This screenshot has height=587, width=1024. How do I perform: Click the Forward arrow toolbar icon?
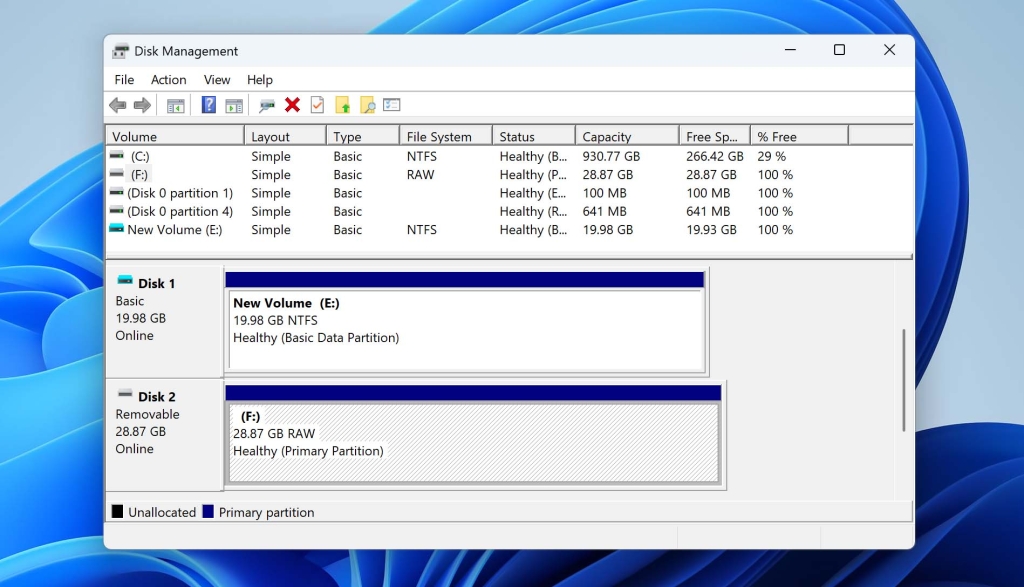142,105
